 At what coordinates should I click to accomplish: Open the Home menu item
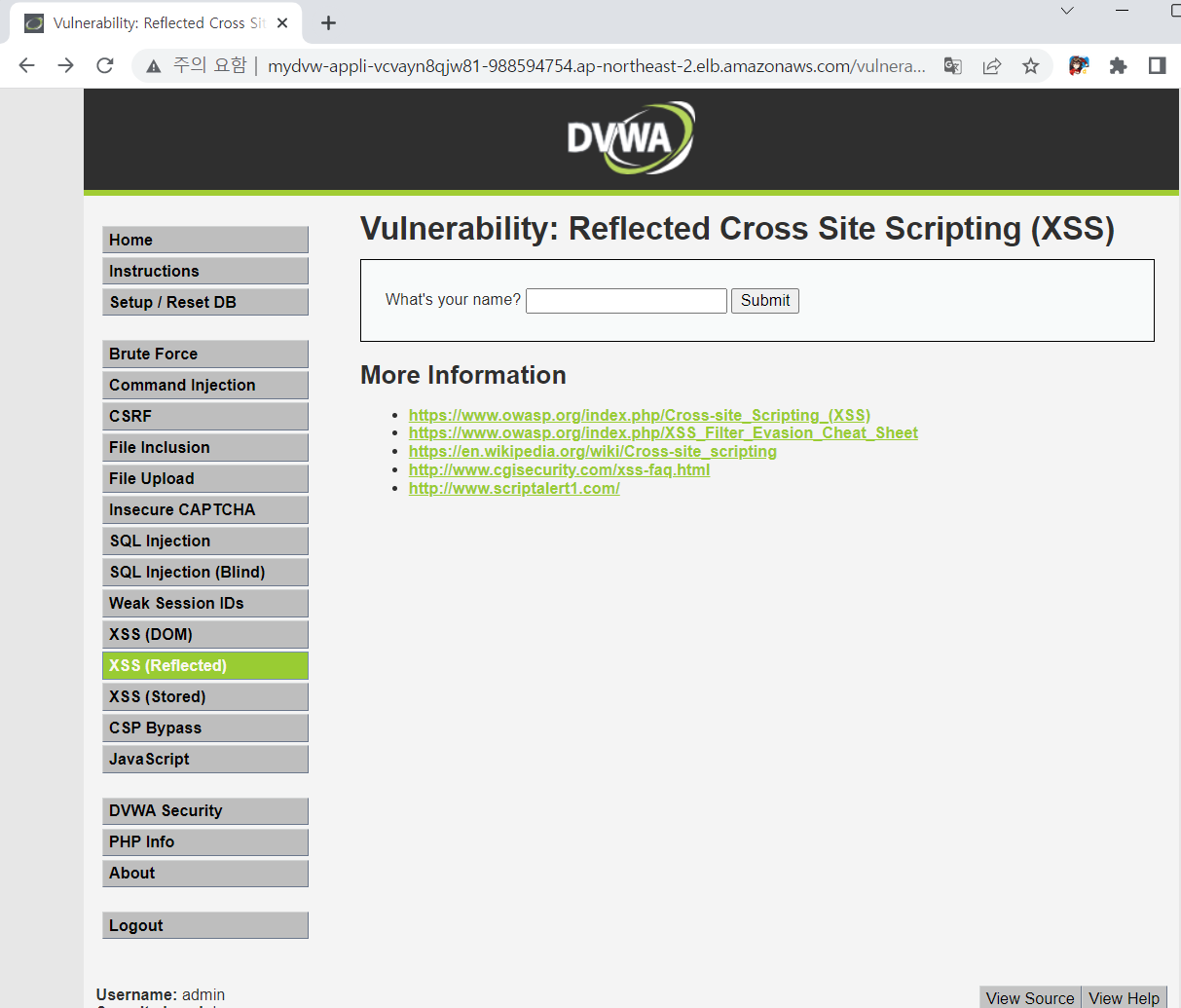coord(205,240)
